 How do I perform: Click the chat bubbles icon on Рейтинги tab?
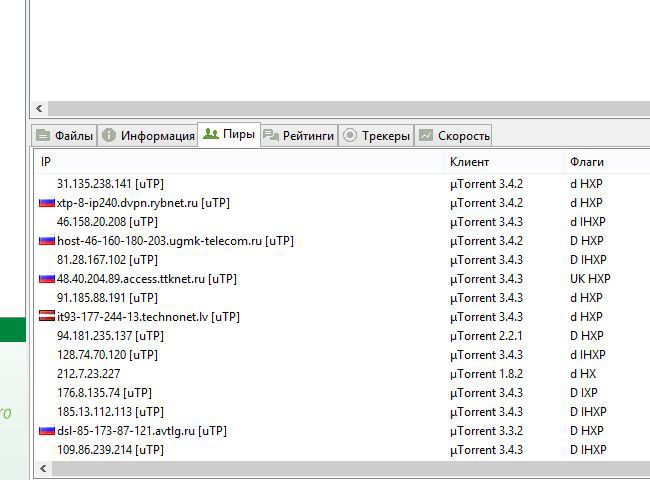tap(271, 135)
